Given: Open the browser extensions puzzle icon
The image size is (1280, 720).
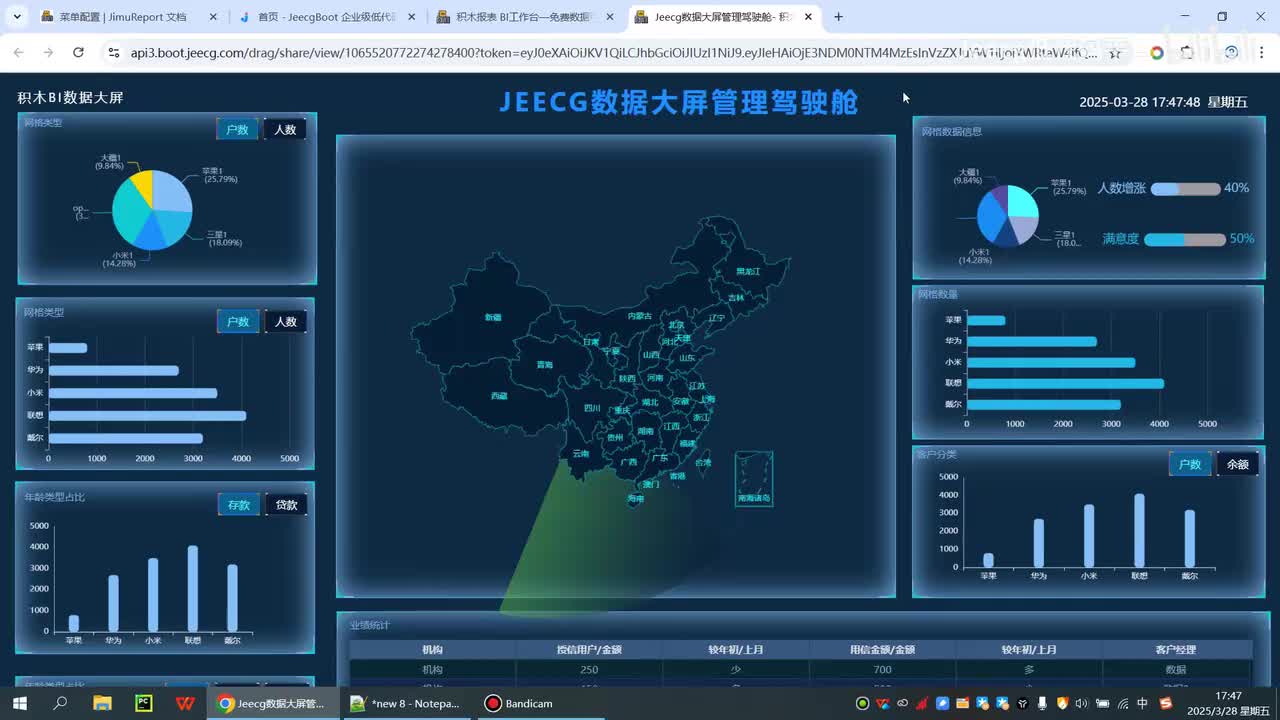Looking at the screenshot, I should (1187, 52).
